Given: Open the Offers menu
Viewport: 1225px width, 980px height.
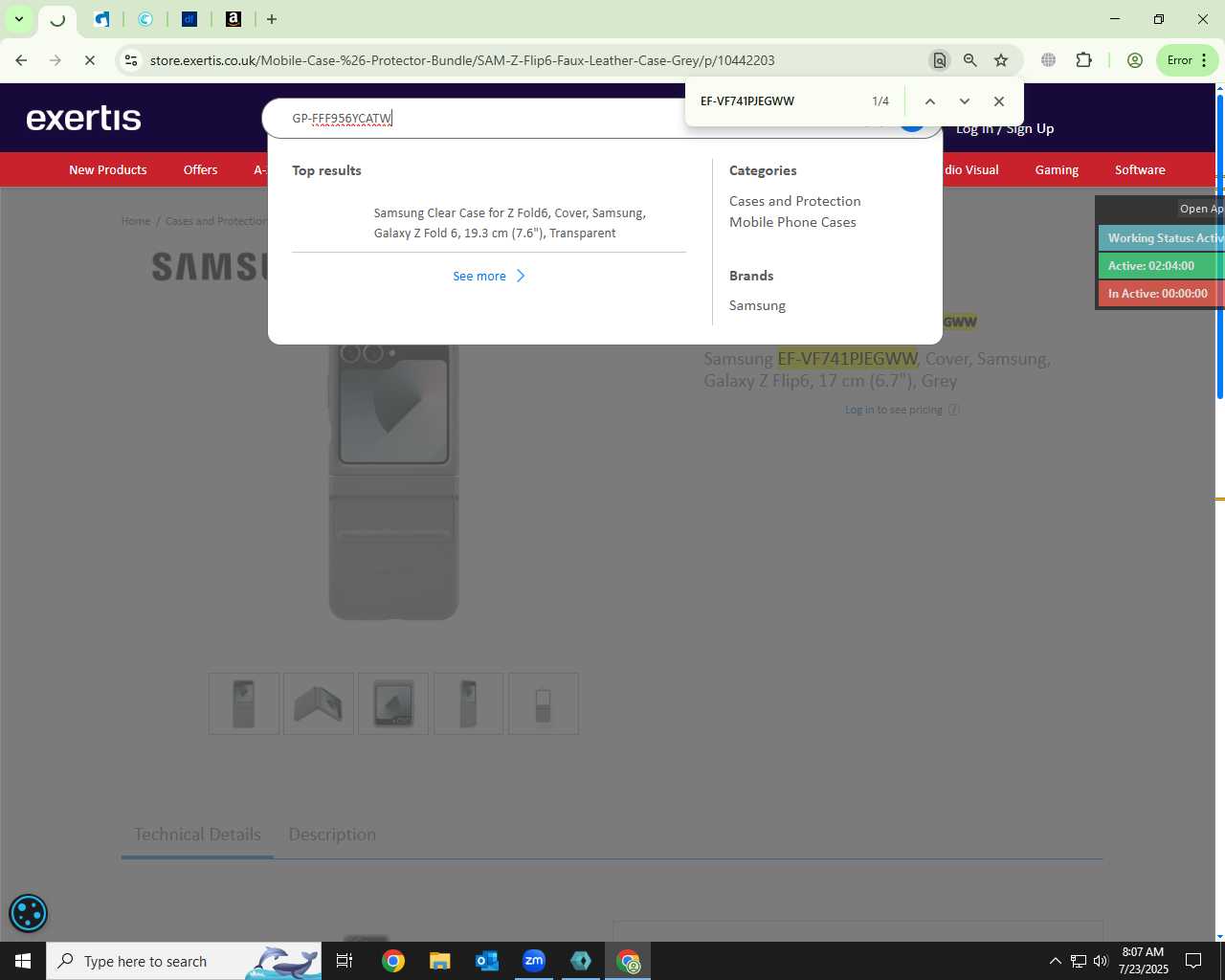Looking at the screenshot, I should point(200,169).
